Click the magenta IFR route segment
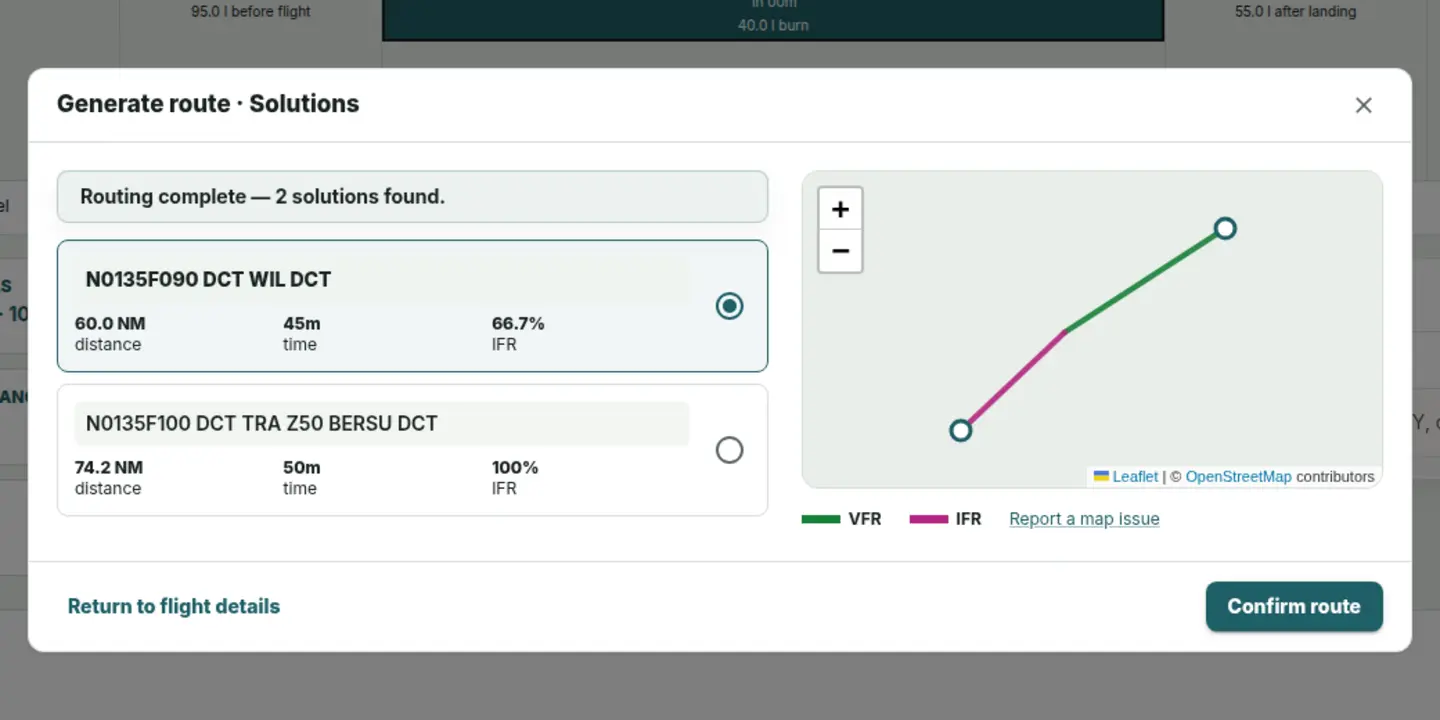The width and height of the screenshot is (1440, 720). 1014,380
